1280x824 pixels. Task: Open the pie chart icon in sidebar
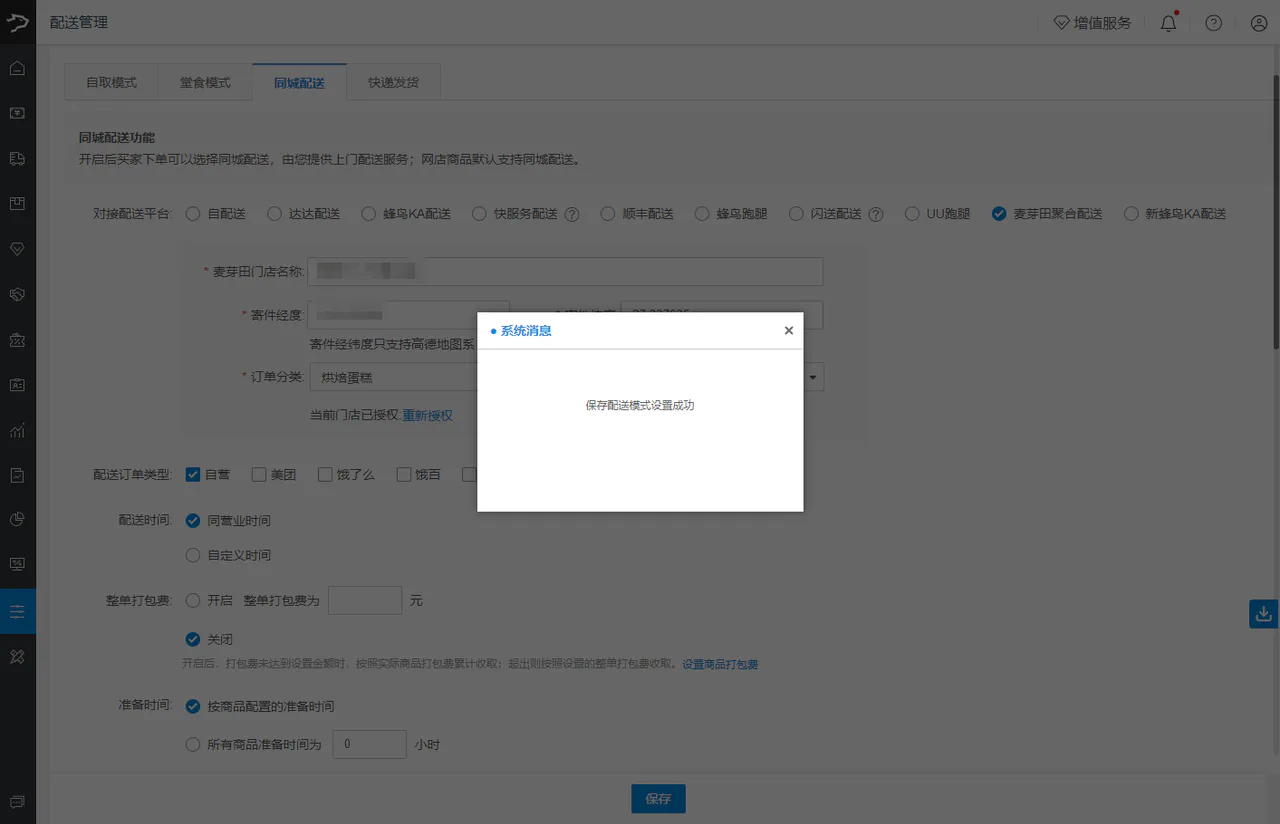pos(17,519)
